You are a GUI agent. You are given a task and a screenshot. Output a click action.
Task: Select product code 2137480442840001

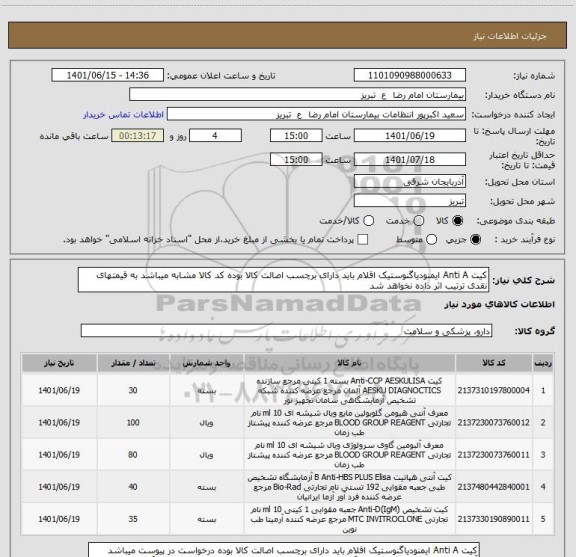pos(493,487)
